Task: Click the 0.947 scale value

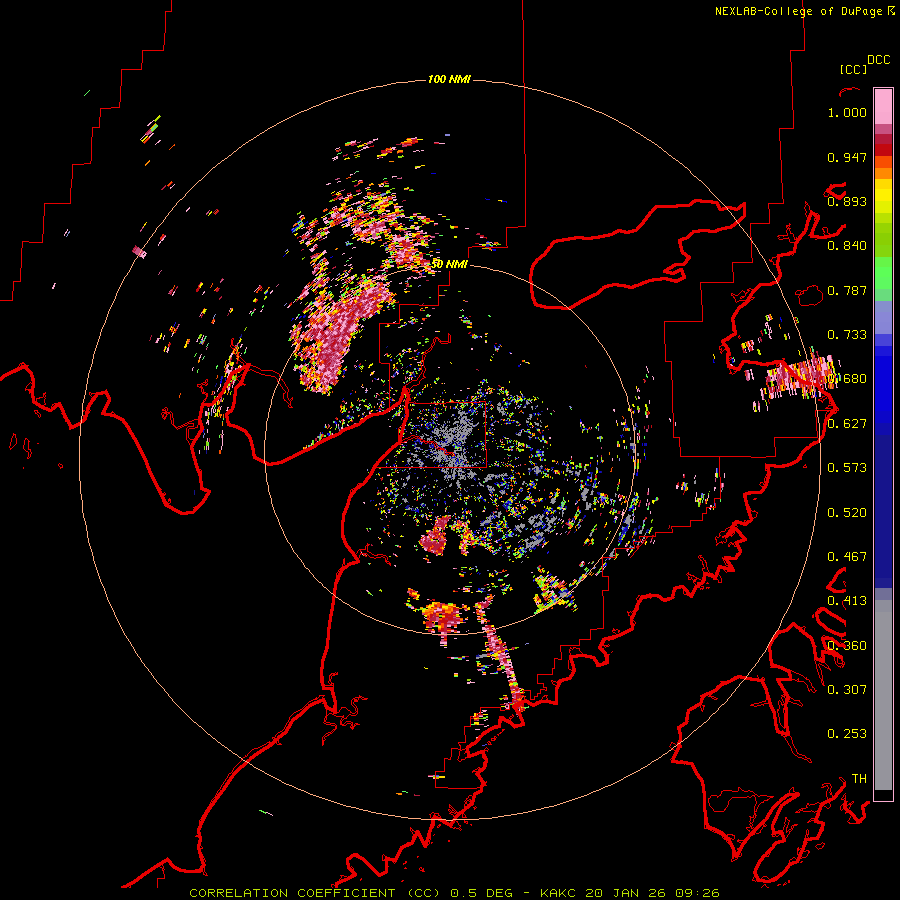Action: pos(847,157)
